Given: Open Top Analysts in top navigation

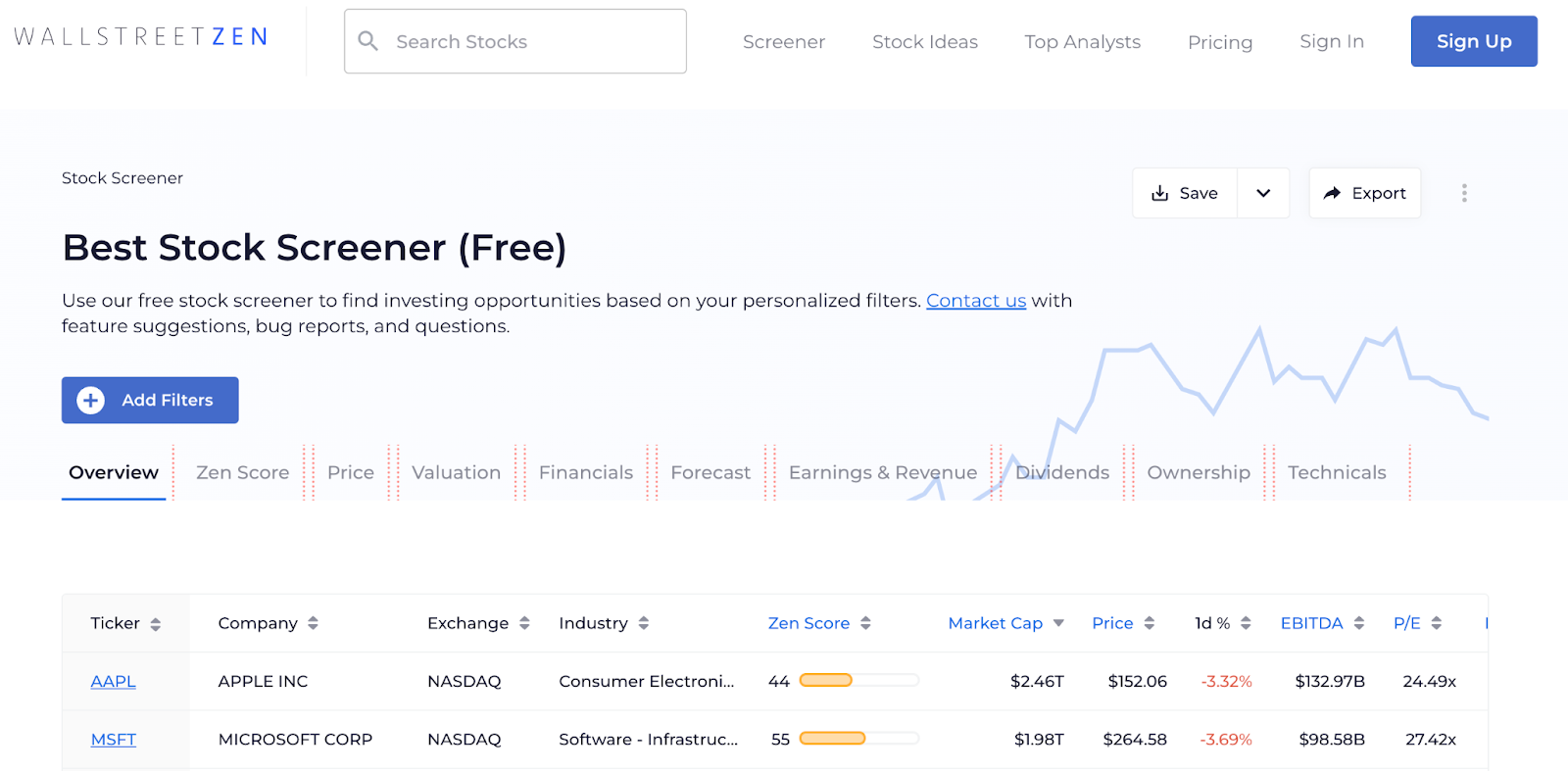Looking at the screenshot, I should 1083,42.
